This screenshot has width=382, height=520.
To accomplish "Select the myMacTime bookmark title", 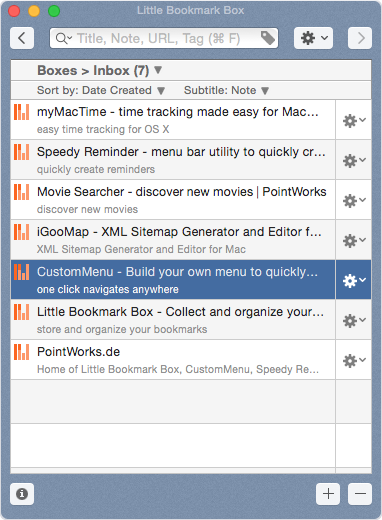I will [x=177, y=112].
